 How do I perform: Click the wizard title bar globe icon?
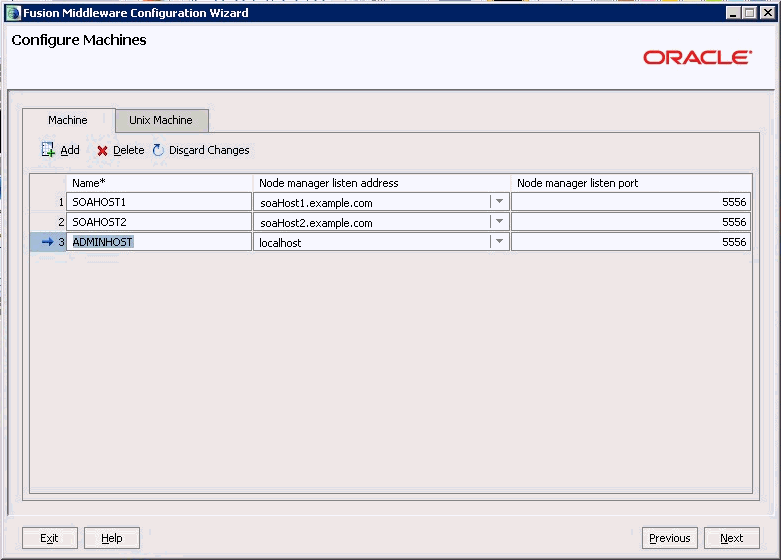[14, 13]
